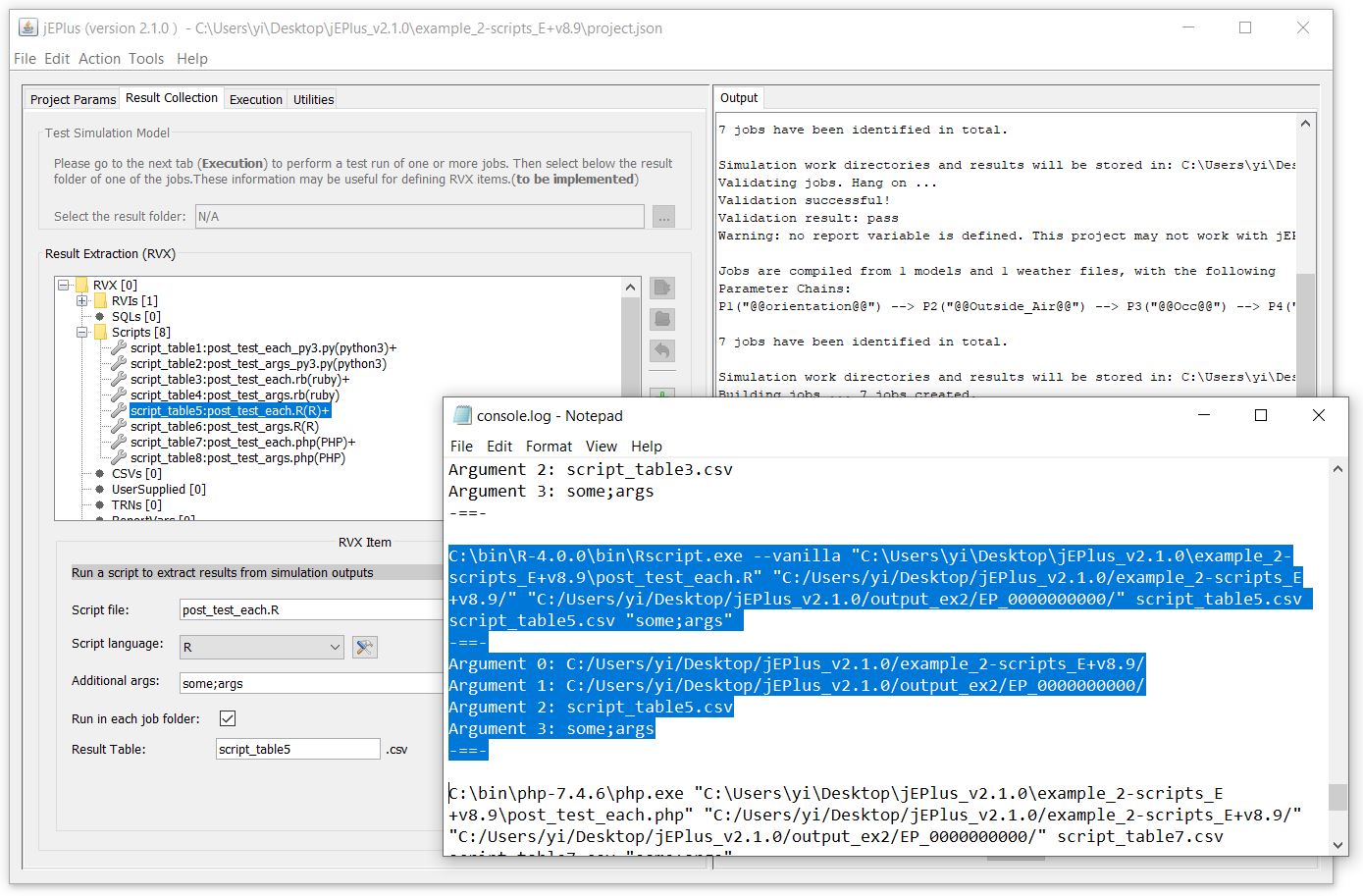Image resolution: width=1363 pixels, height=896 pixels.
Task: Maximize the console.log Notepad window
Action: [1261, 415]
